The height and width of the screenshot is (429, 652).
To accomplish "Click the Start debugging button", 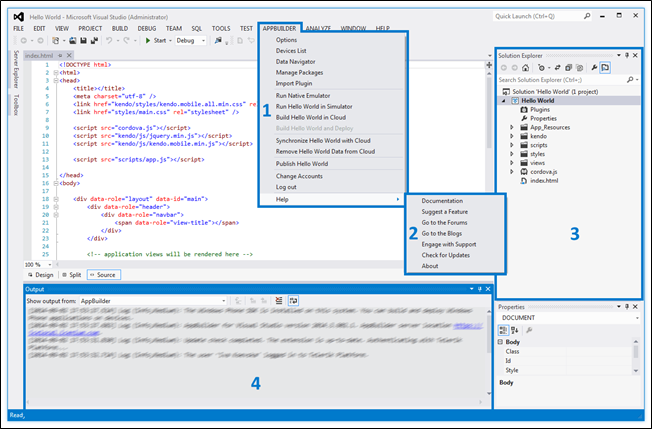I will 158,40.
